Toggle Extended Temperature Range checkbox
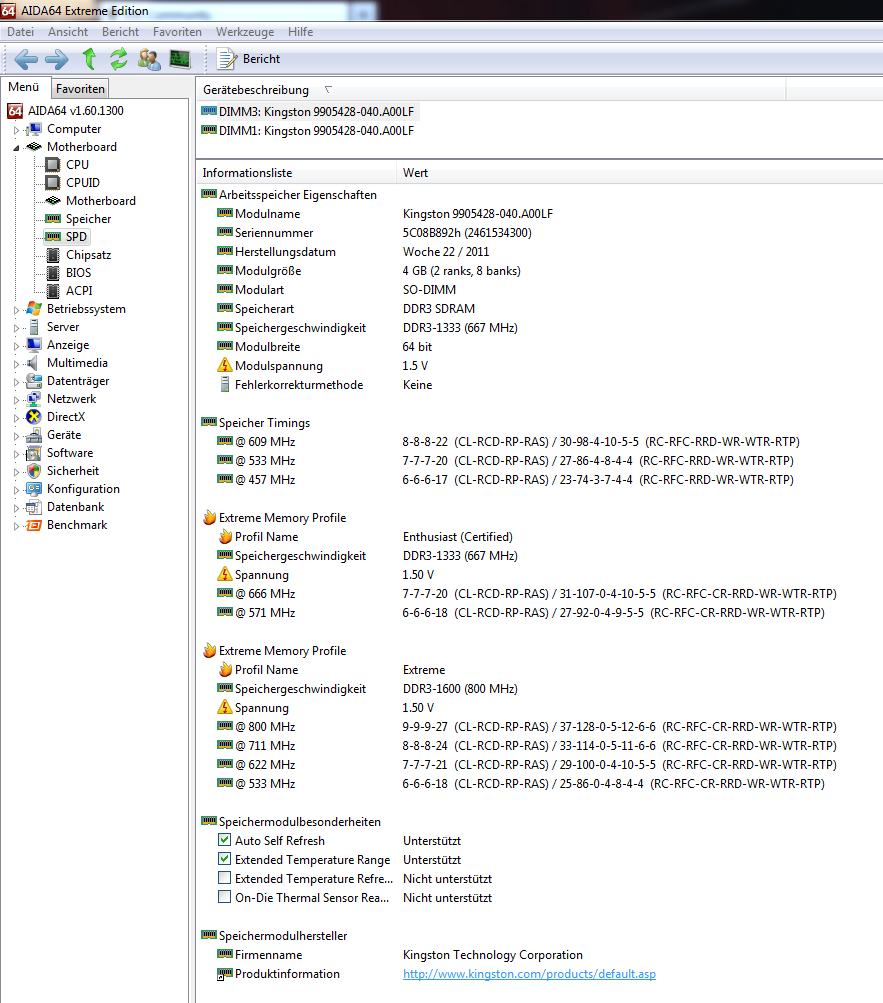The height and width of the screenshot is (1003, 883). pyautogui.click(x=225, y=860)
